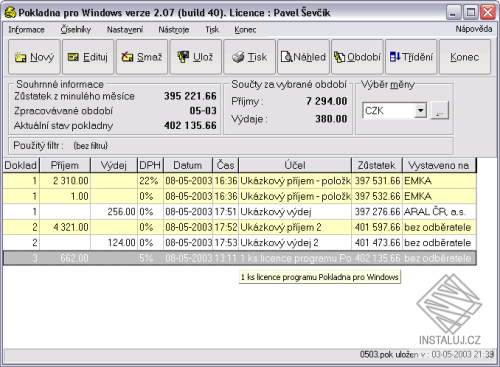This screenshot has width=500, height=367.
Task: Select the Ukázkový příjem 2 purpose cell
Action: pos(295,227)
